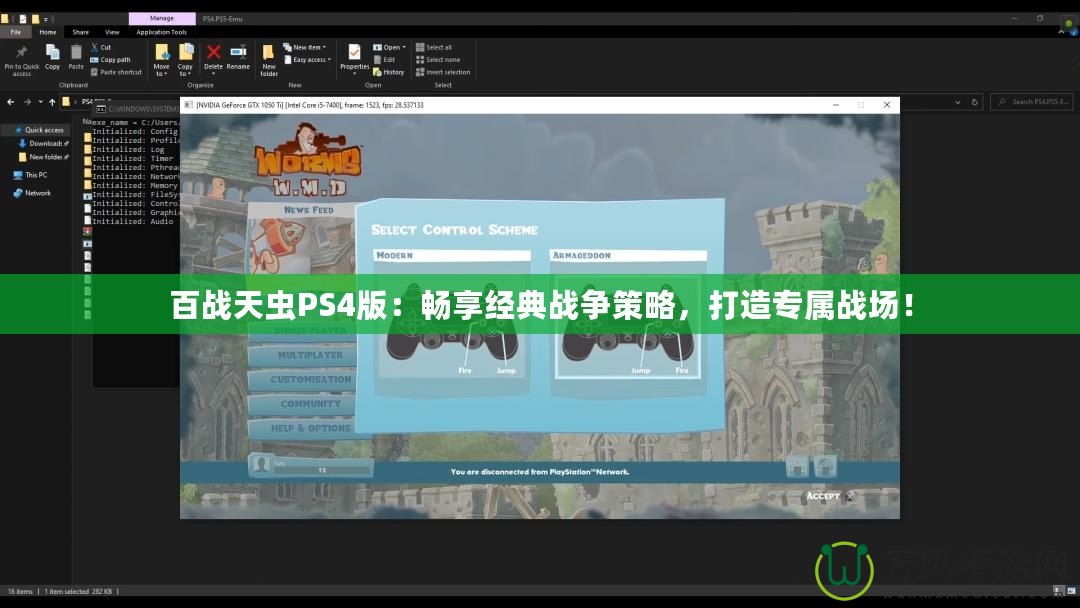Switch to the Share ribbon tab

(81, 32)
